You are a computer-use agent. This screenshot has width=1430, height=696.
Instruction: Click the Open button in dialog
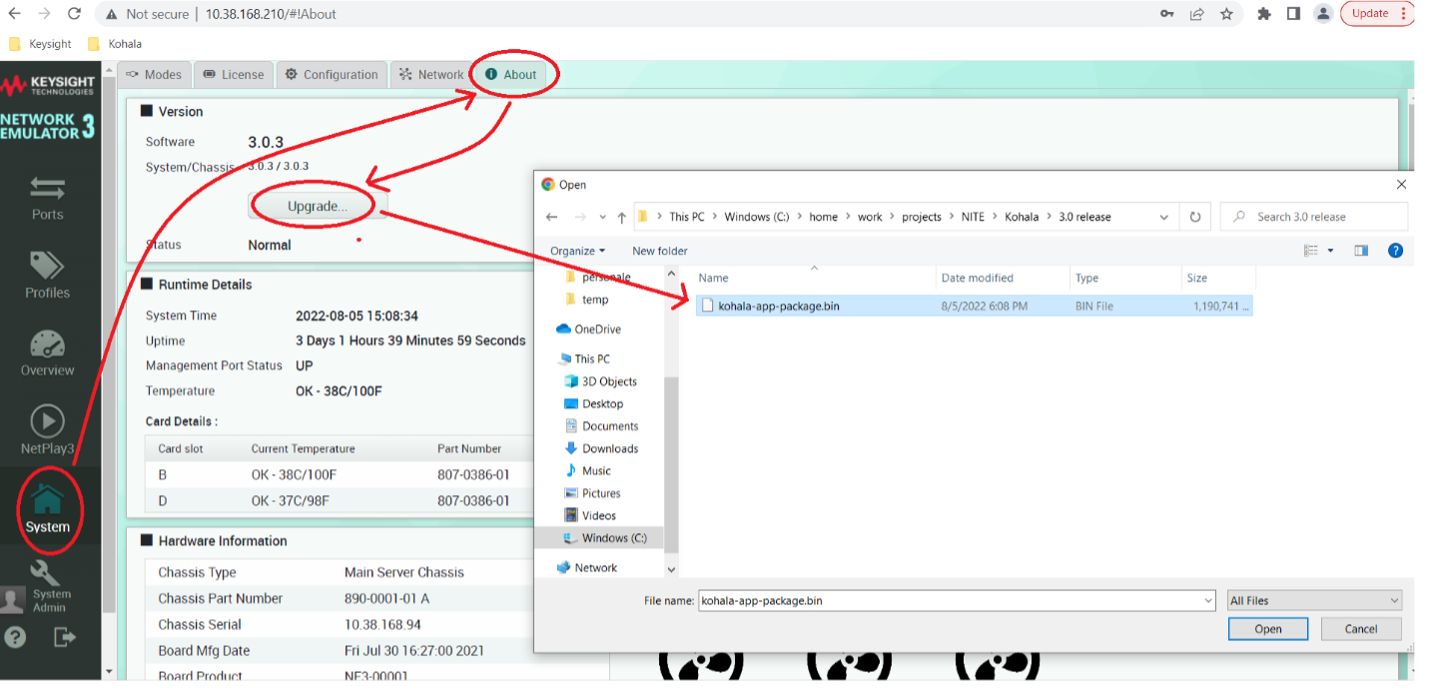tap(1268, 629)
